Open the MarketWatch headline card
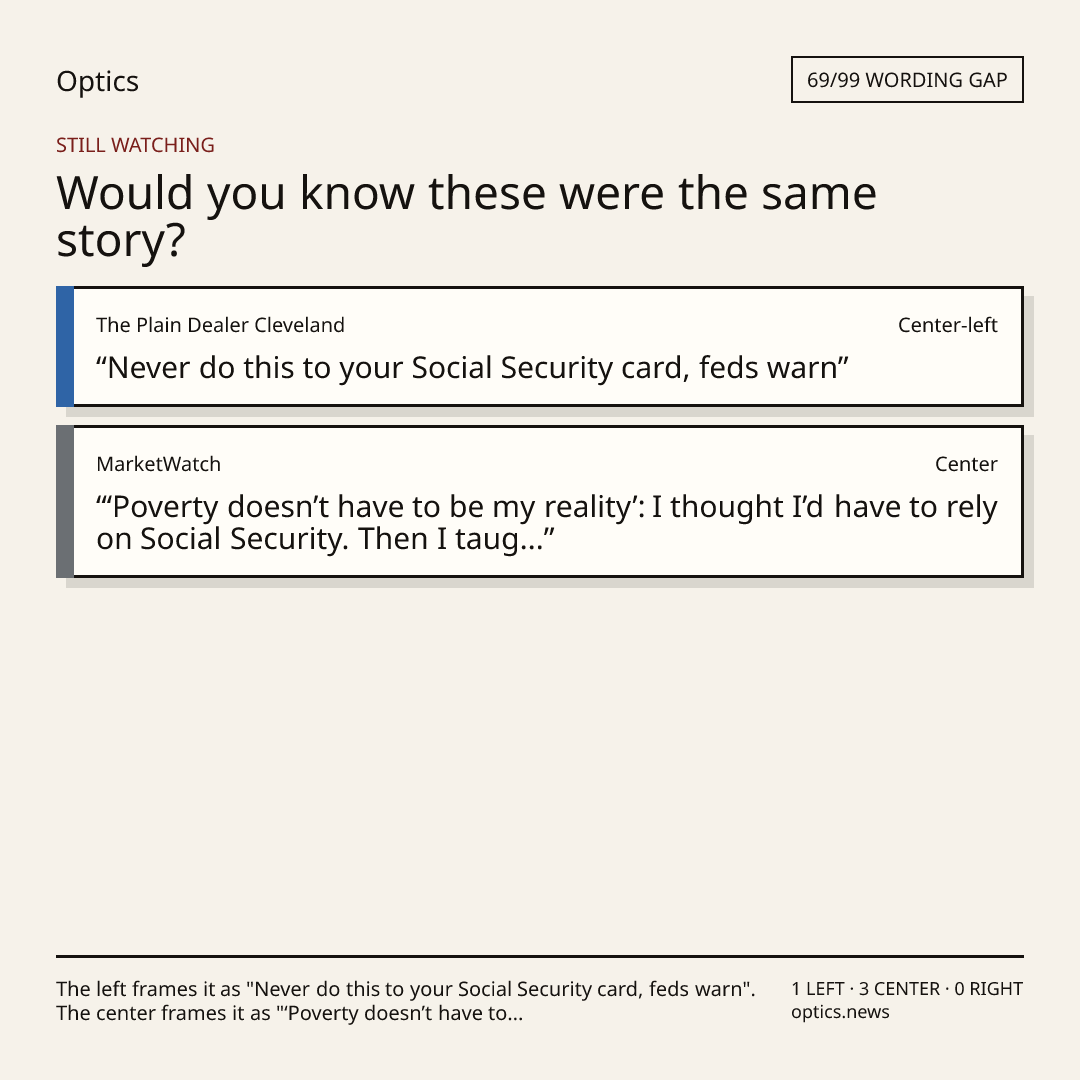 pos(540,501)
